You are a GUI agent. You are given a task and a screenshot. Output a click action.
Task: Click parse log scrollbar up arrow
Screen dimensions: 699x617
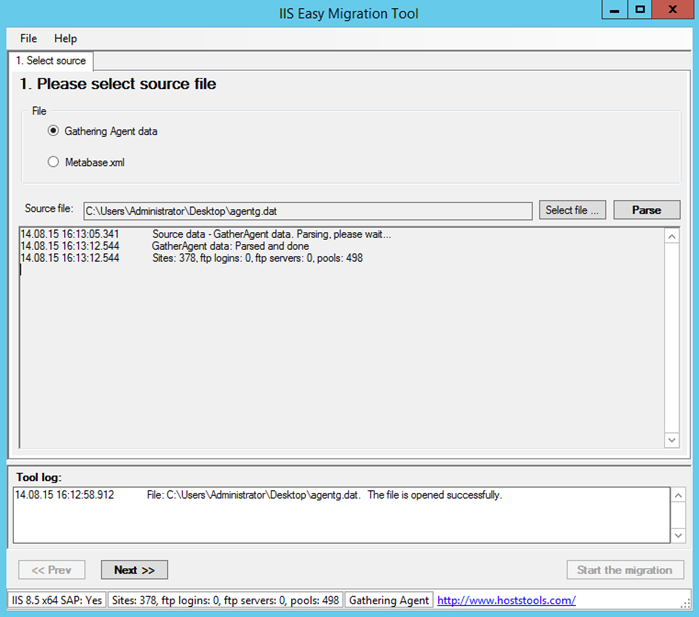click(672, 236)
